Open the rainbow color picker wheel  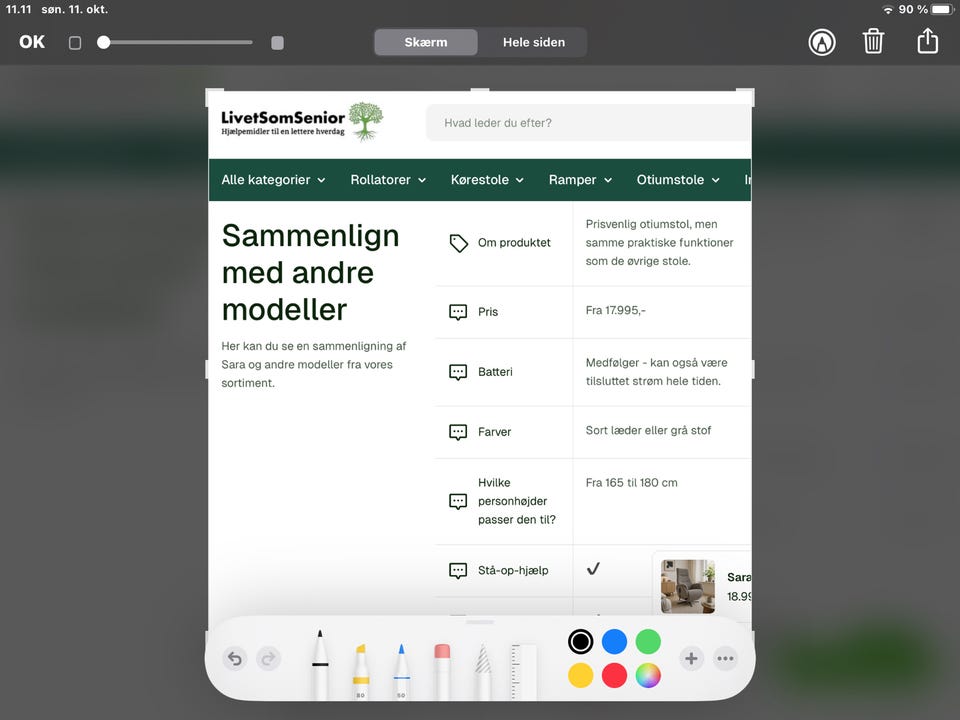(648, 675)
